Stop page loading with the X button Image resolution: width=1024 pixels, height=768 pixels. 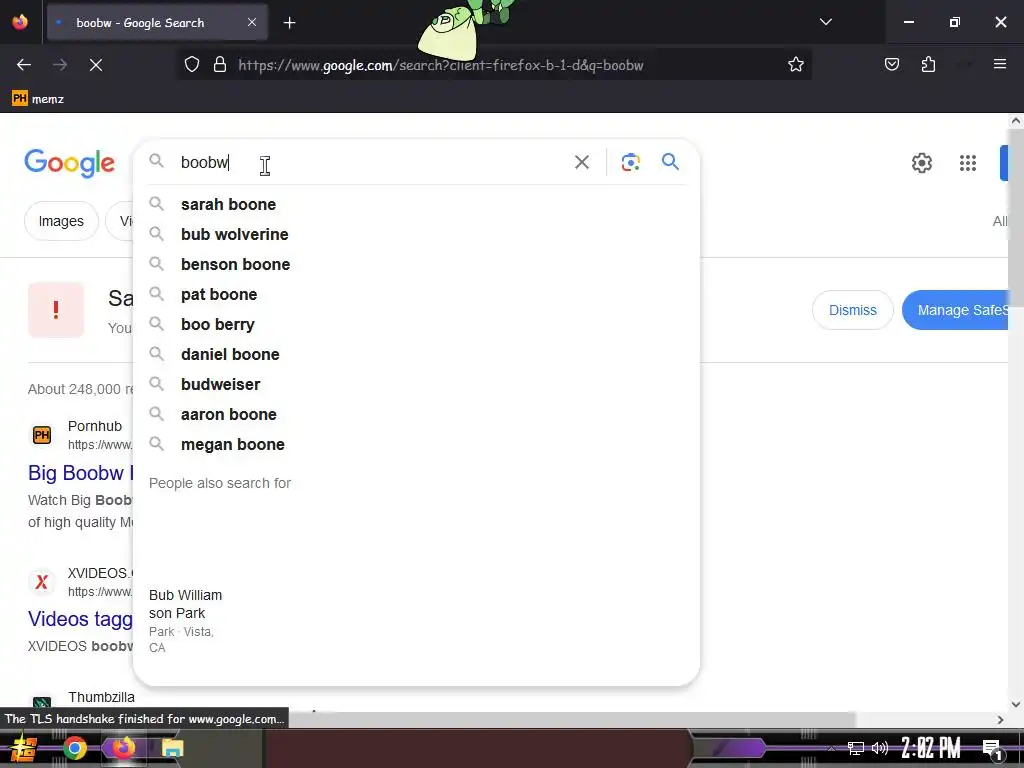pyautogui.click(x=96, y=65)
